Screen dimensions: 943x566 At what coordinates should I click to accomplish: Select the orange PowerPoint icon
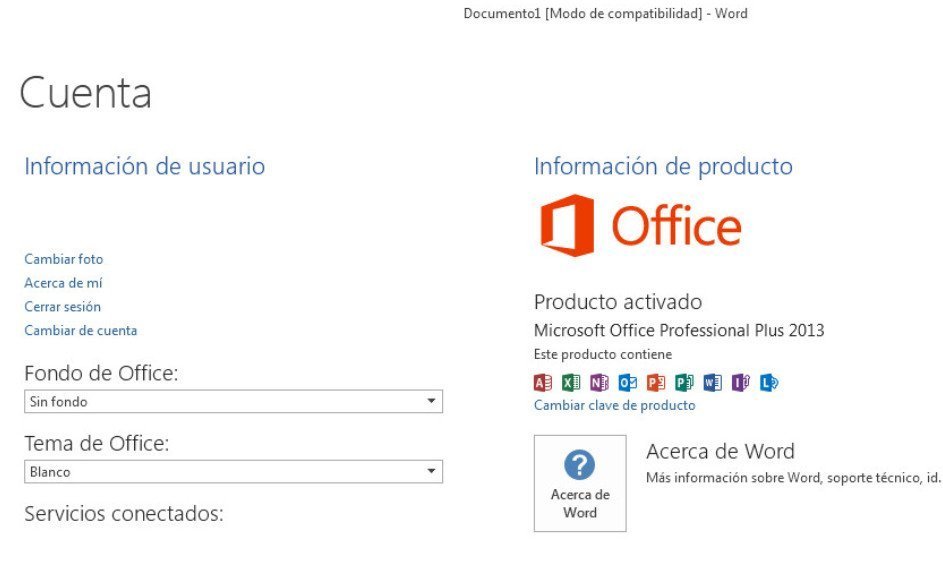[x=656, y=383]
